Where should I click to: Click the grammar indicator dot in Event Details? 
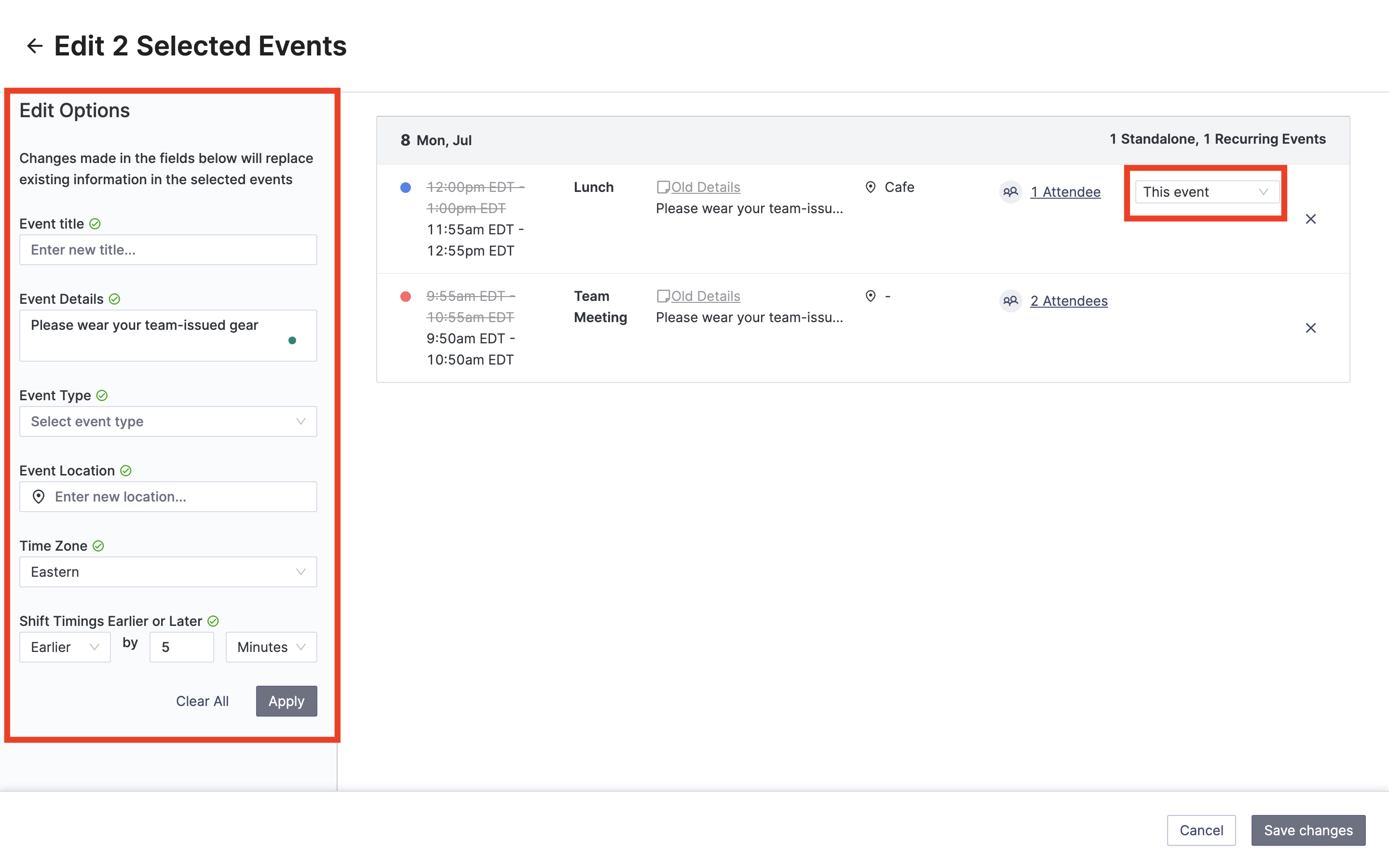292,340
